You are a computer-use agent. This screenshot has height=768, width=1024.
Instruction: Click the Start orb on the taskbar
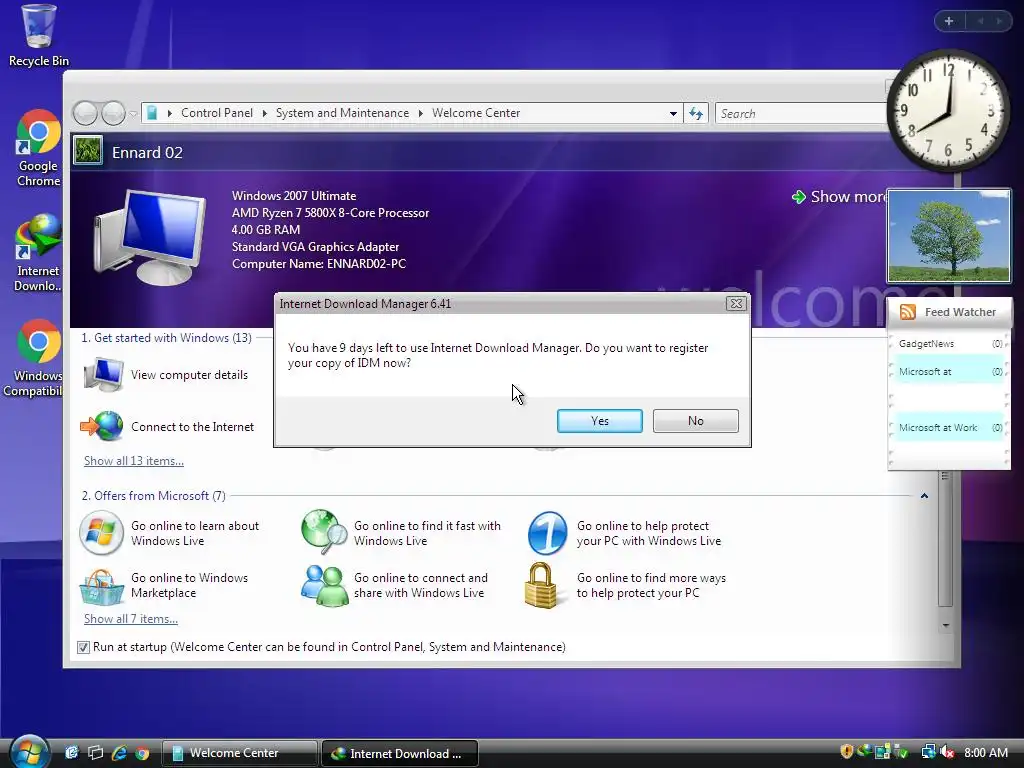coord(29,752)
